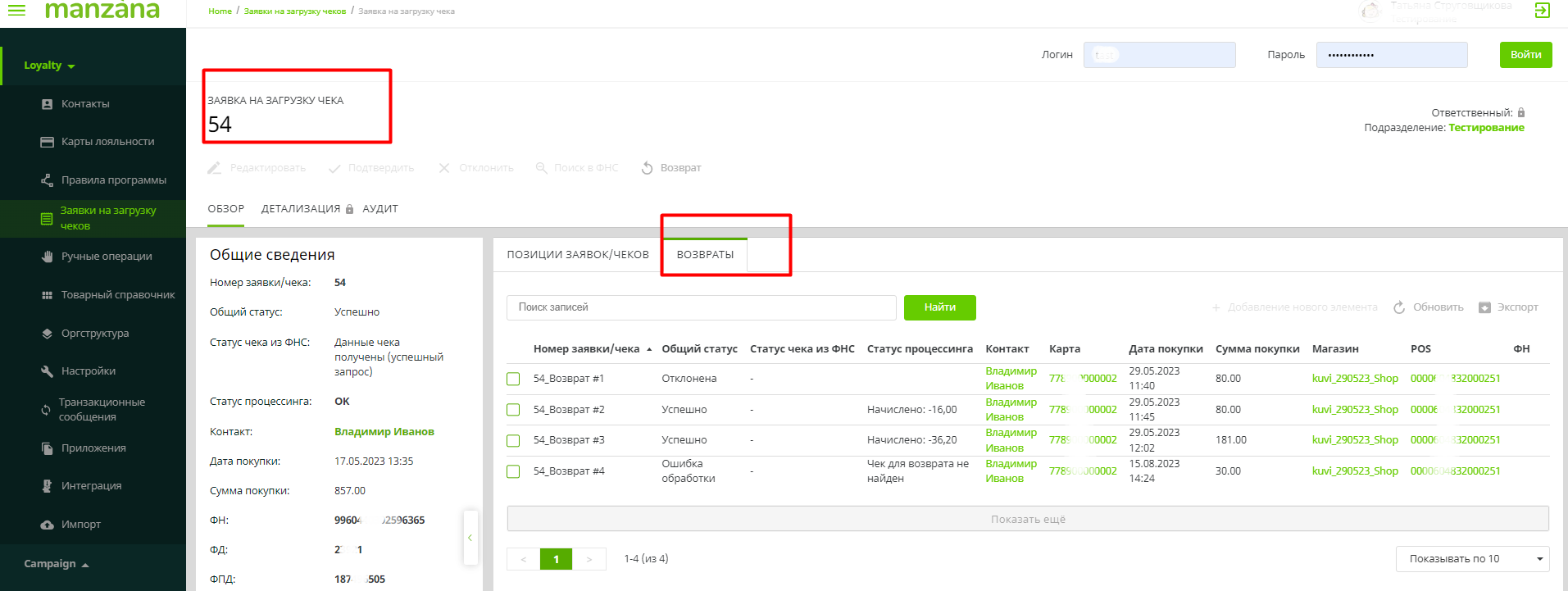
Task: Switch to Позиции заявок/чеков tab
Action: (577, 255)
